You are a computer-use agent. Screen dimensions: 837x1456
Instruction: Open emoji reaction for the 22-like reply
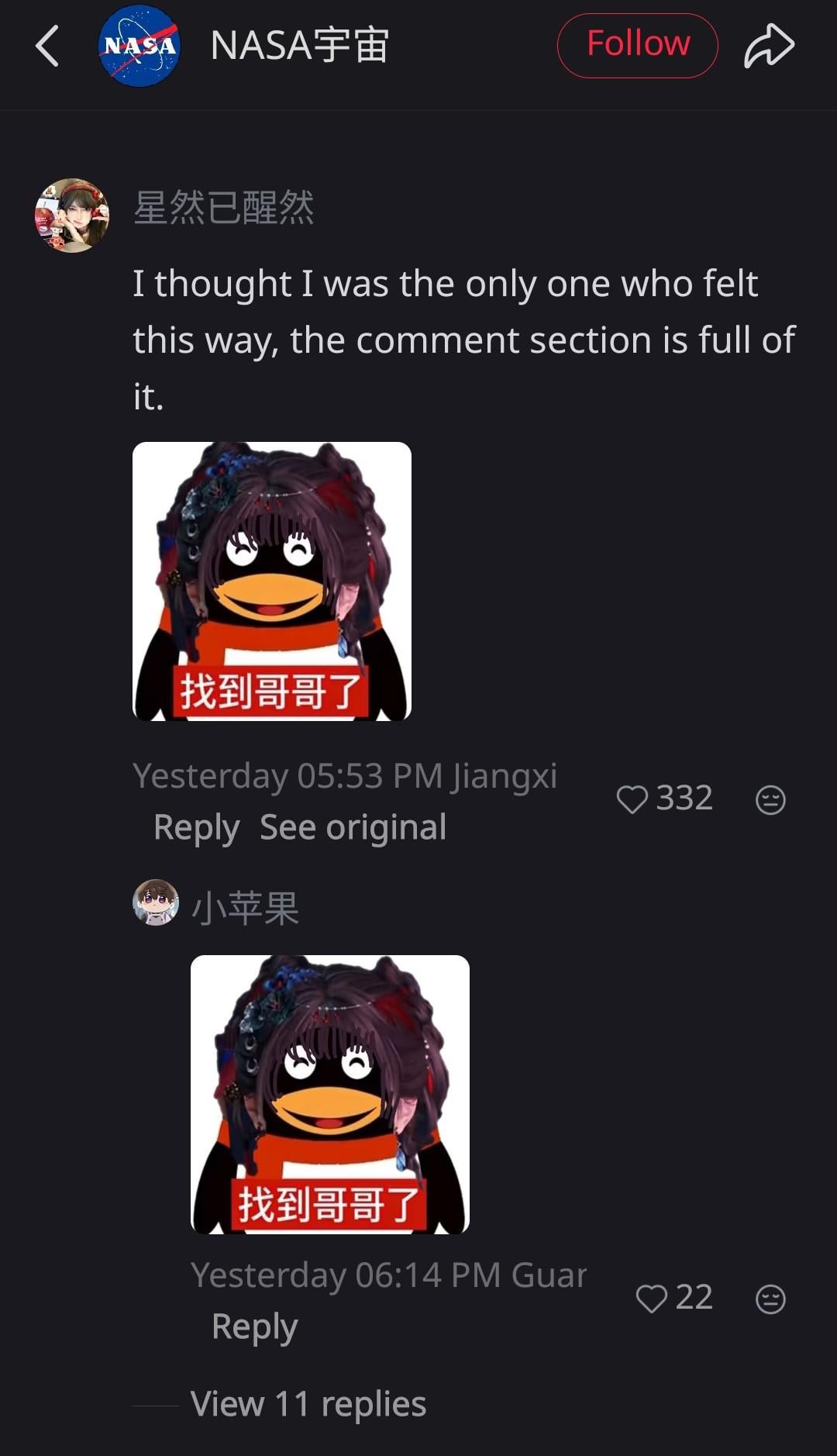click(770, 1299)
